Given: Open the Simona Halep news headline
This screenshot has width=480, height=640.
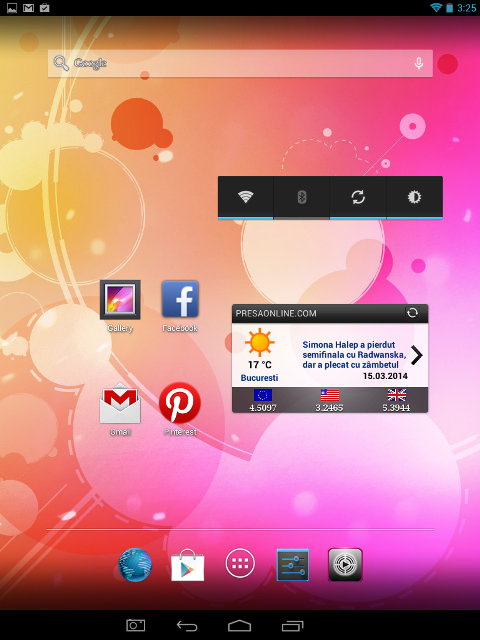Looking at the screenshot, I should (x=354, y=355).
